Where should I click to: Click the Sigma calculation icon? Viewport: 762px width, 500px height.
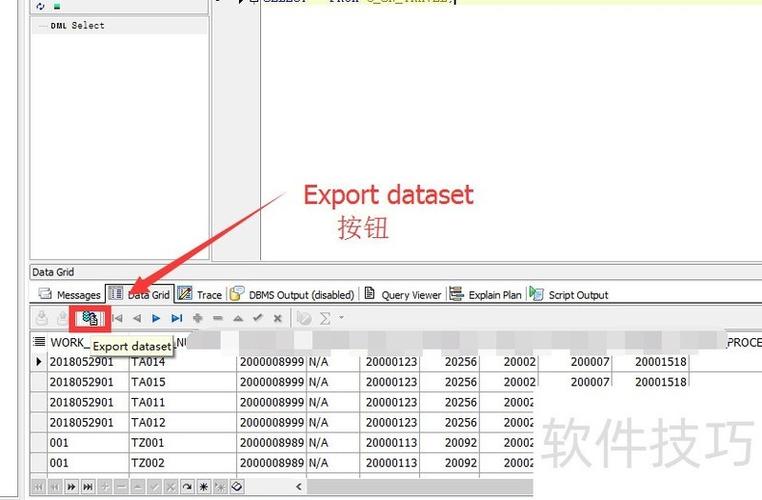(x=325, y=318)
